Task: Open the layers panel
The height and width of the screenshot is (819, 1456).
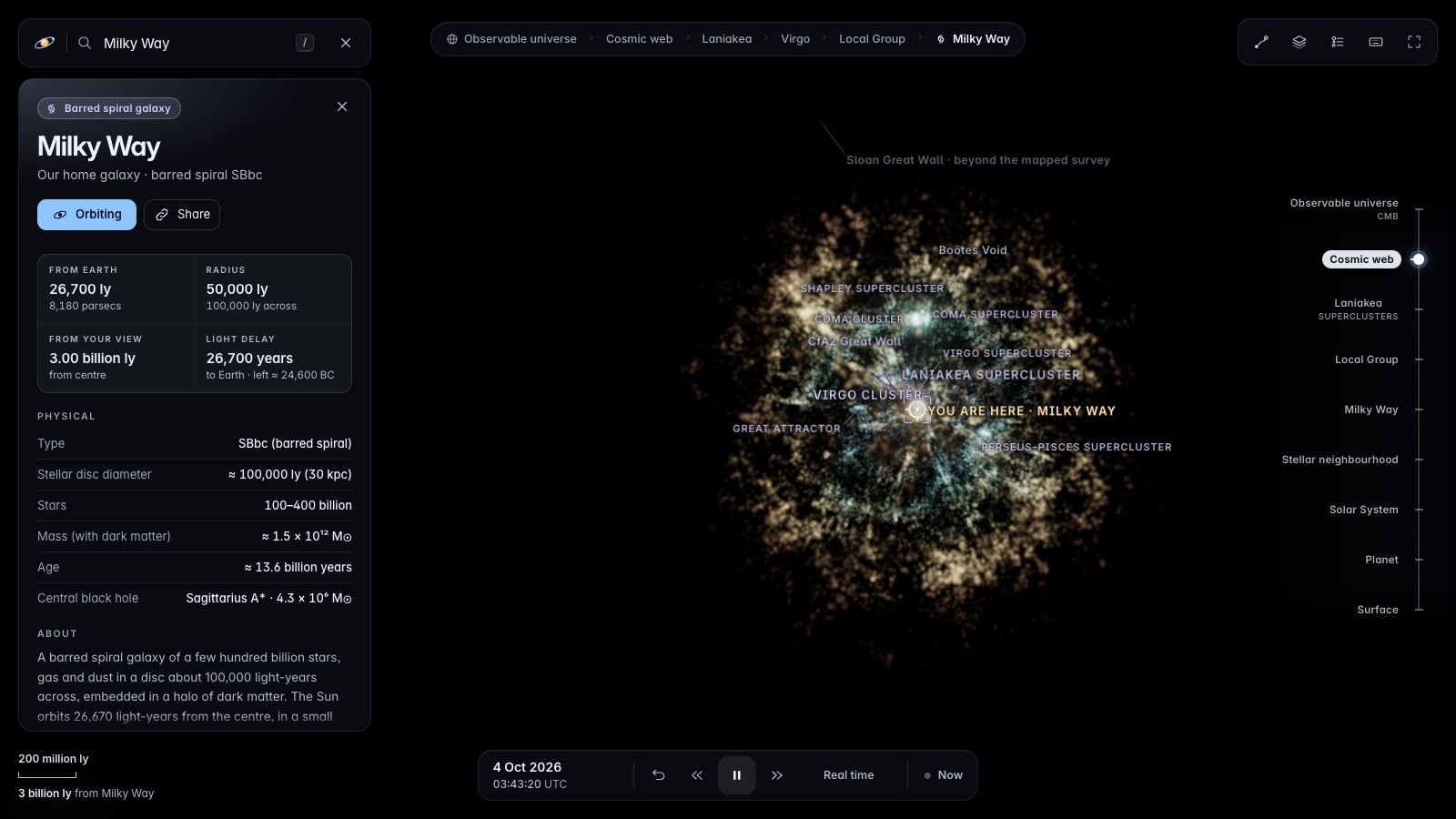Action: [1299, 42]
